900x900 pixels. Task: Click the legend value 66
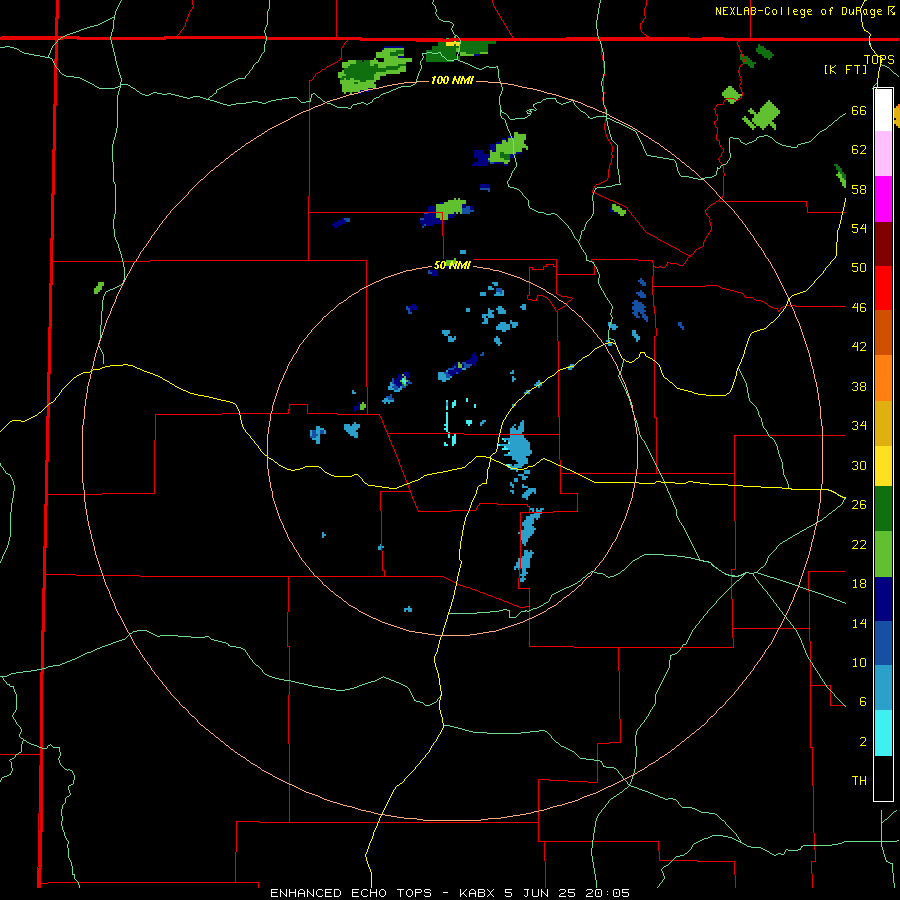(859, 111)
